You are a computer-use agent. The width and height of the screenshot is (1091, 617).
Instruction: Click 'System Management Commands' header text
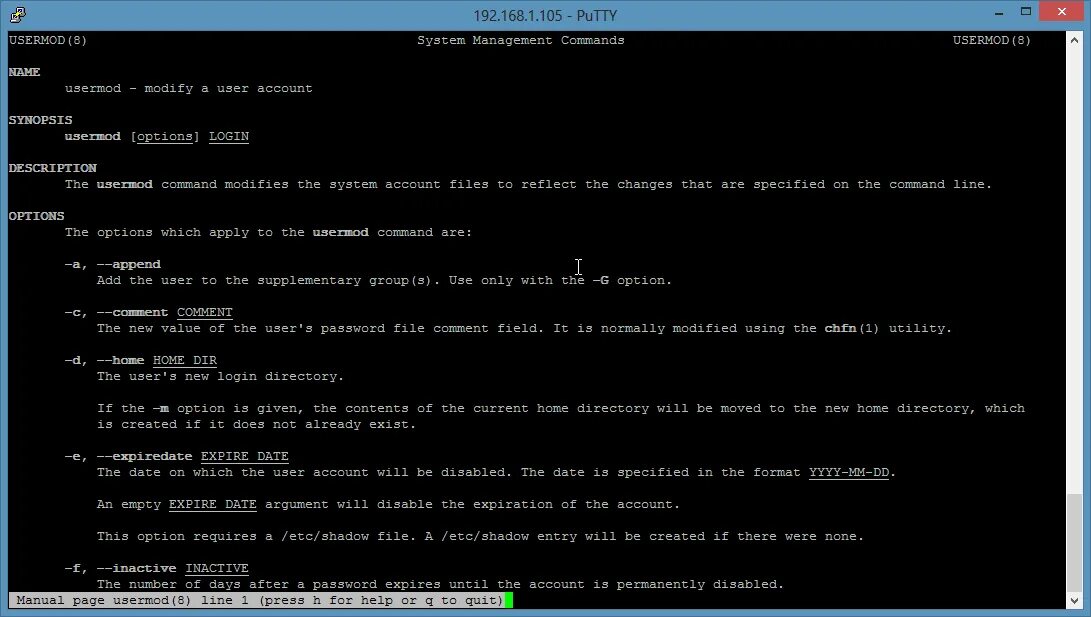coord(520,40)
